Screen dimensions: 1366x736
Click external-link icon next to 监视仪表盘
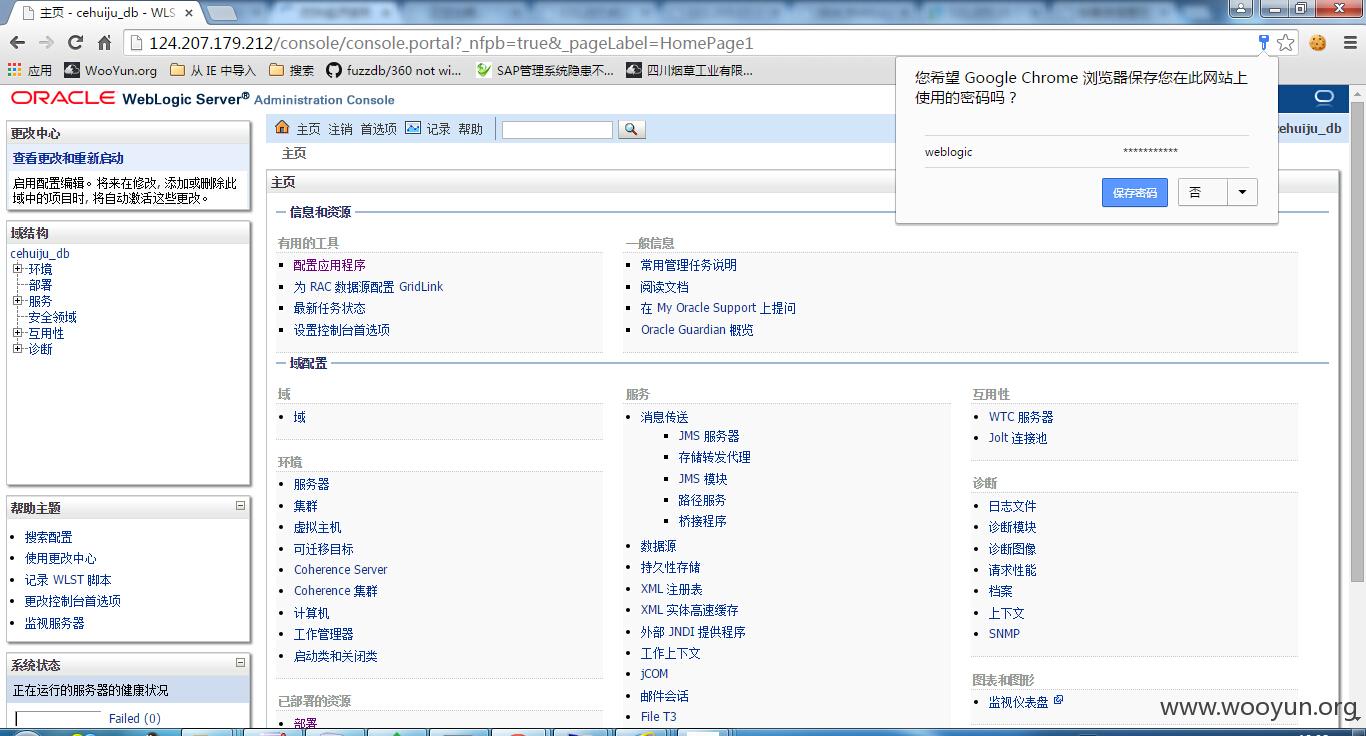1058,700
